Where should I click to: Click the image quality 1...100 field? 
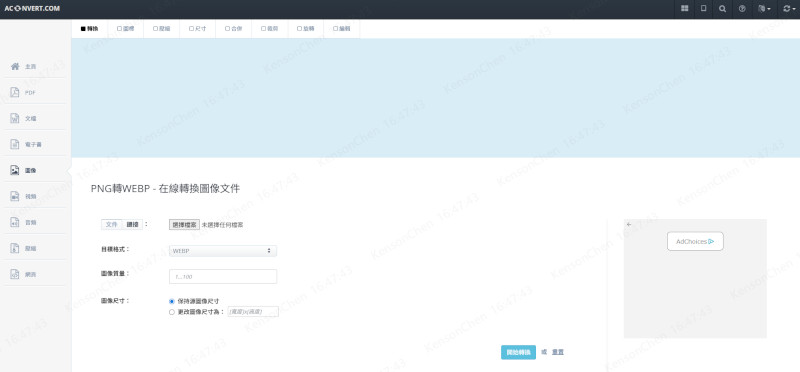[223, 277]
